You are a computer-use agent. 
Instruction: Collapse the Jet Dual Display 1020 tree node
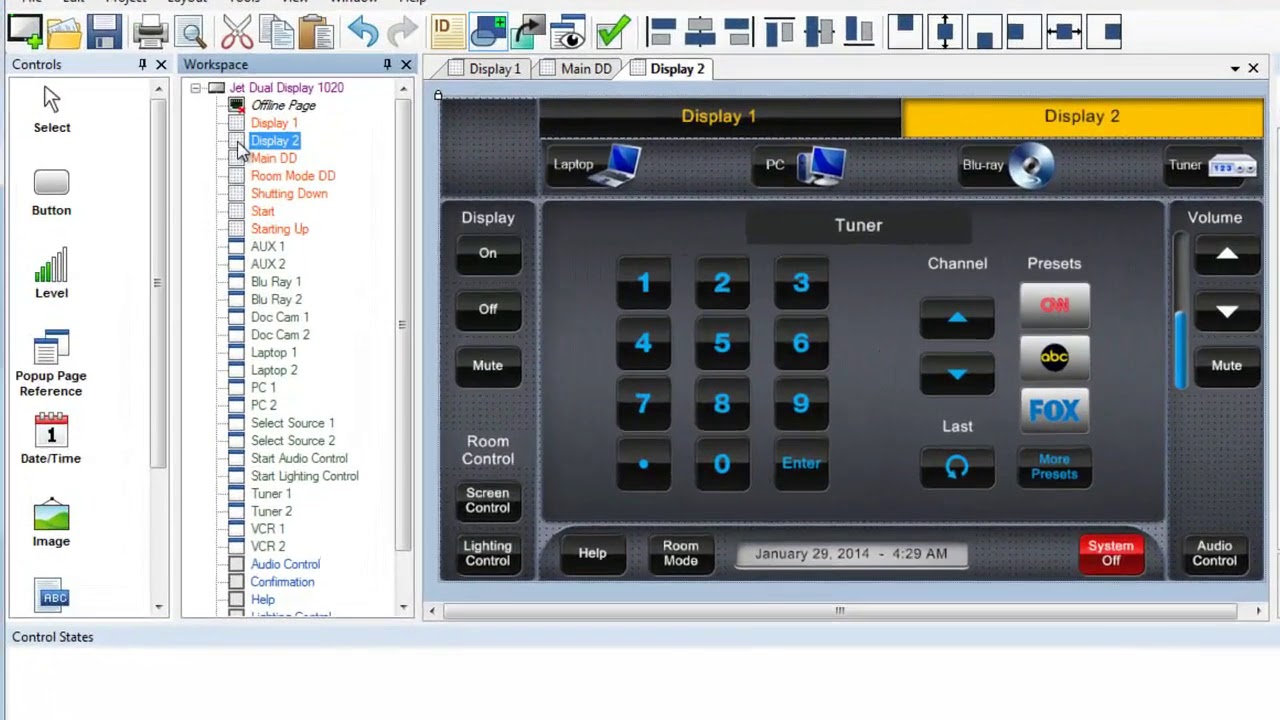coord(196,88)
